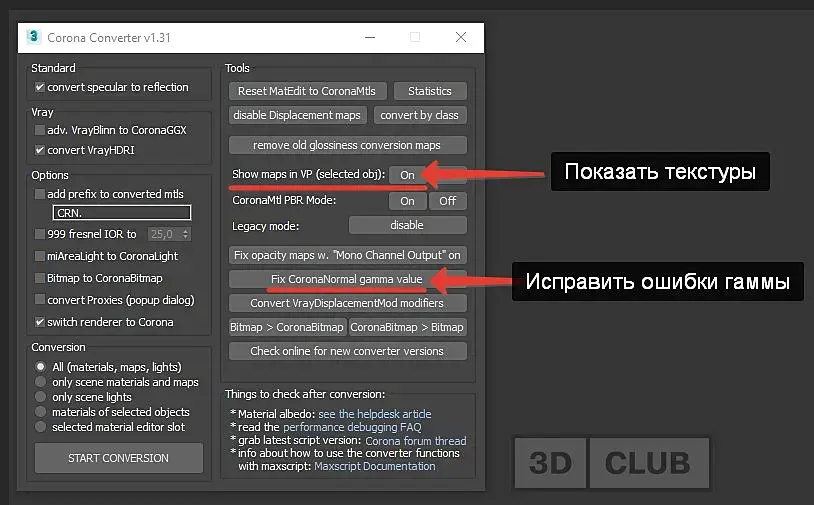Check the 999 fresnel IOR to option

[x=39, y=234]
